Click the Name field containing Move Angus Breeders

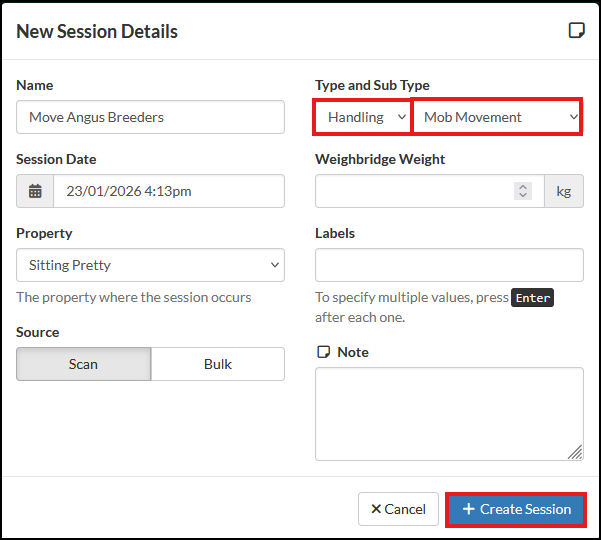150,117
